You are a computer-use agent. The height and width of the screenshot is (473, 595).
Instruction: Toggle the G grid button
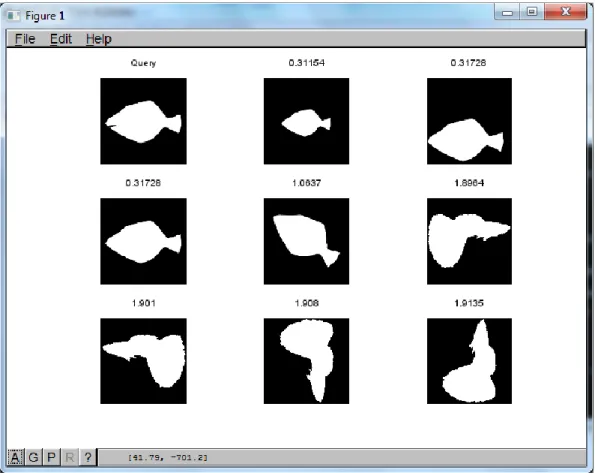pyautogui.click(x=33, y=457)
